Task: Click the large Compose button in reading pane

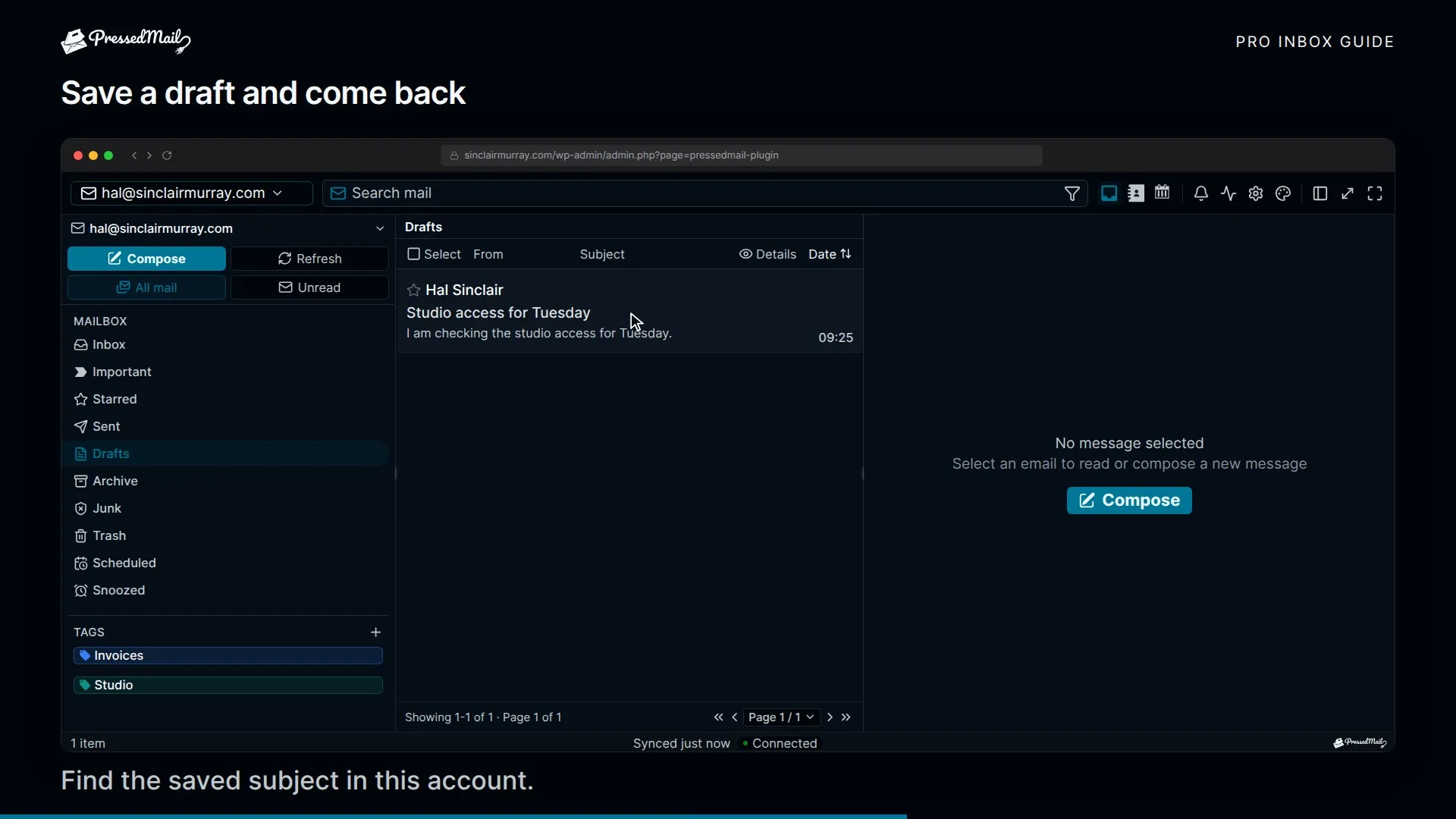Action: click(x=1129, y=500)
